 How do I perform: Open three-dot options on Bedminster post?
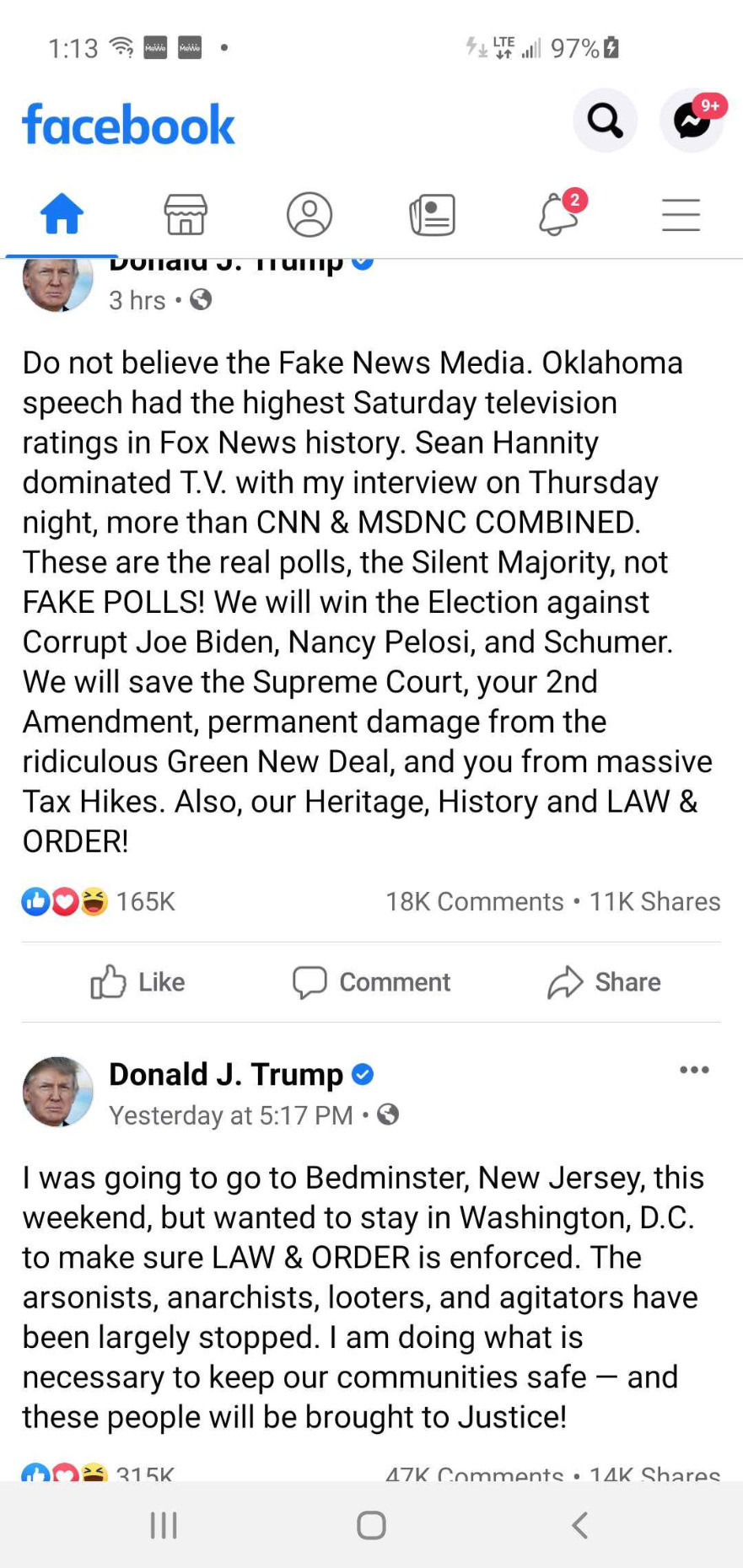(x=694, y=1070)
